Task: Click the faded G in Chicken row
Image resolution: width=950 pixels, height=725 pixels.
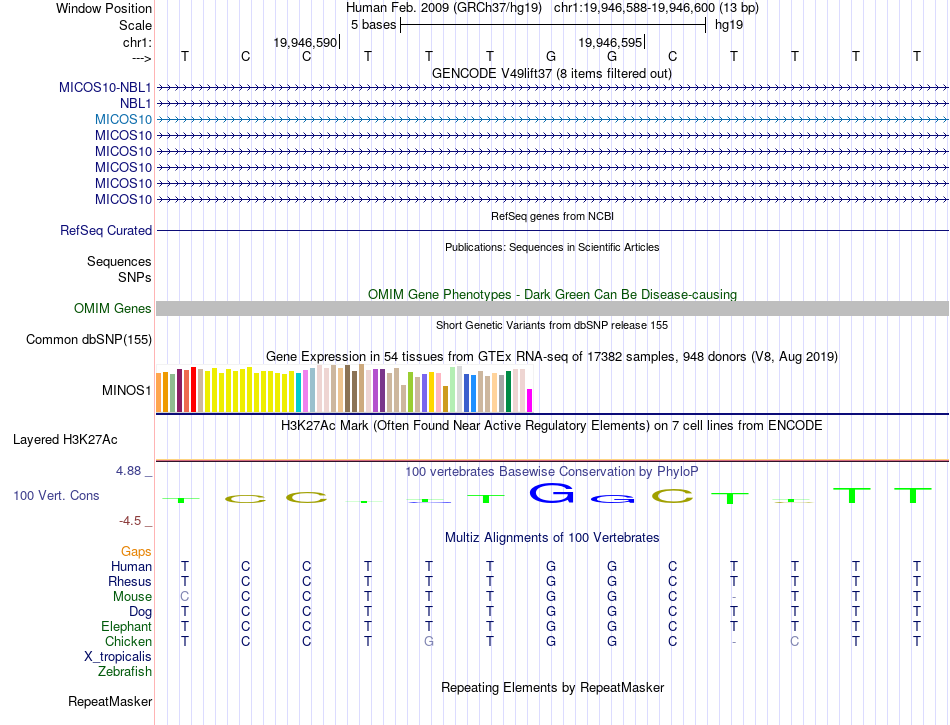Action: tap(428, 641)
